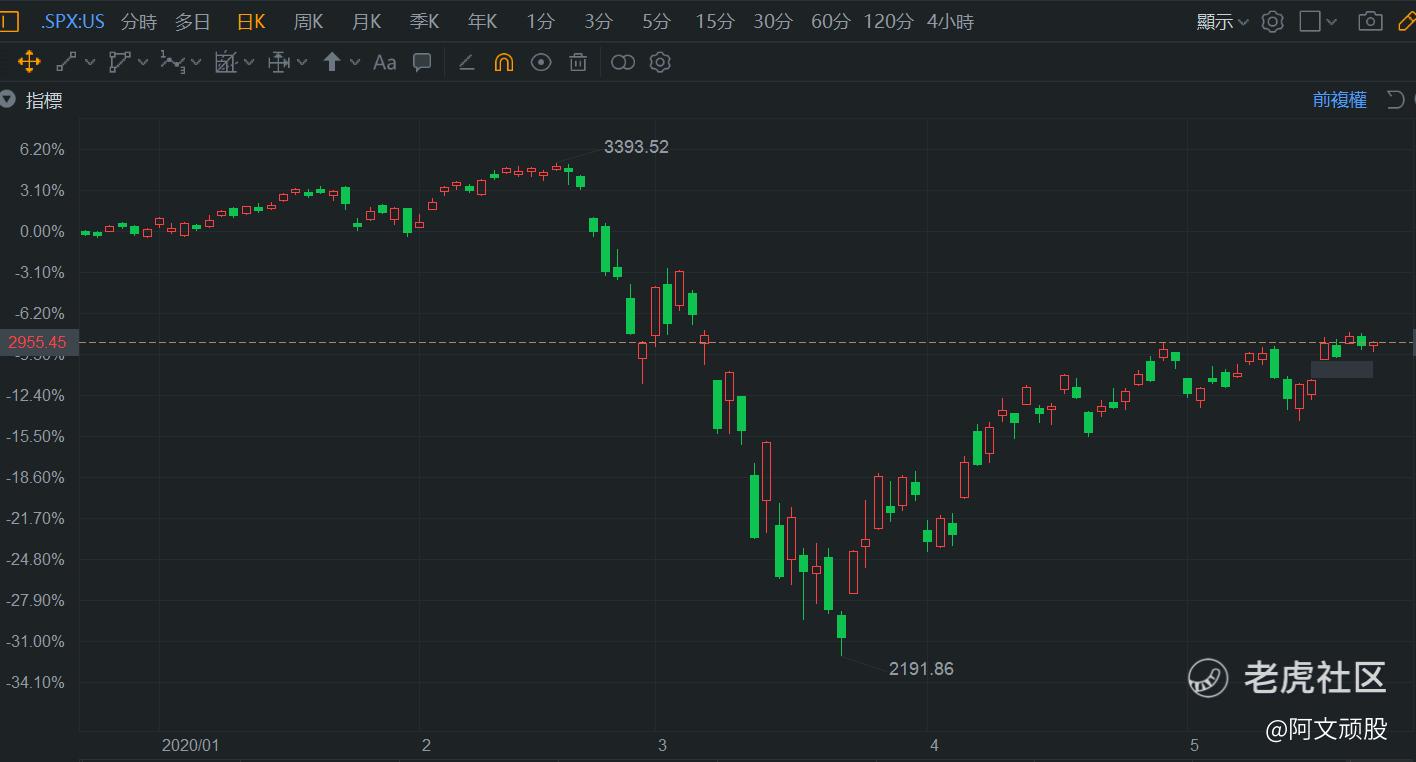Switch to the 周K weekly chart tab
The width and height of the screenshot is (1416, 762).
pyautogui.click(x=308, y=21)
